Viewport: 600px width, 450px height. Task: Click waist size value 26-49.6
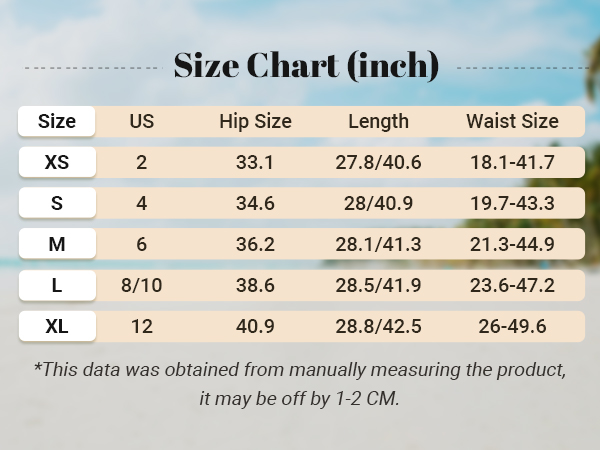click(512, 326)
